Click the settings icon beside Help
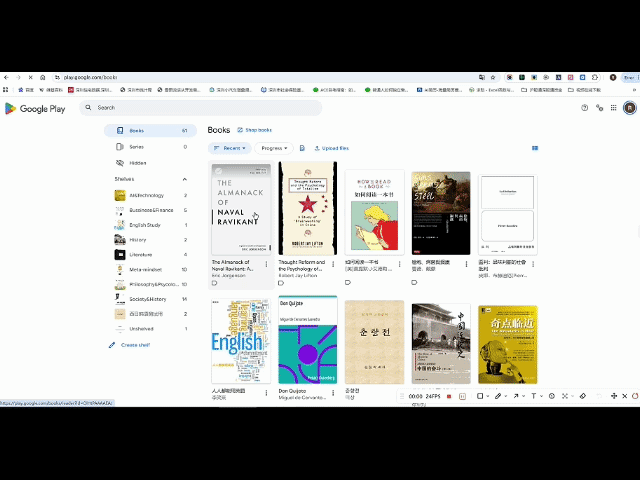This screenshot has width=640, height=480. [x=599, y=108]
